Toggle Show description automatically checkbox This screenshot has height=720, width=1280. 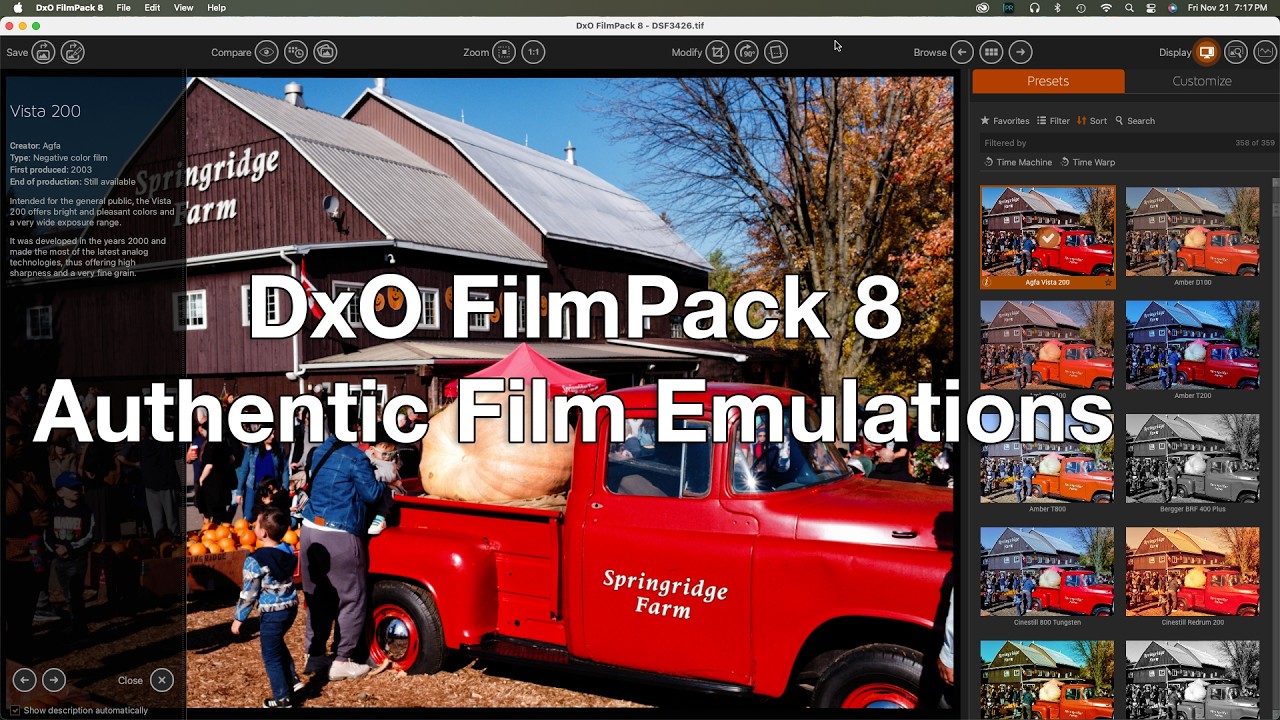15,710
